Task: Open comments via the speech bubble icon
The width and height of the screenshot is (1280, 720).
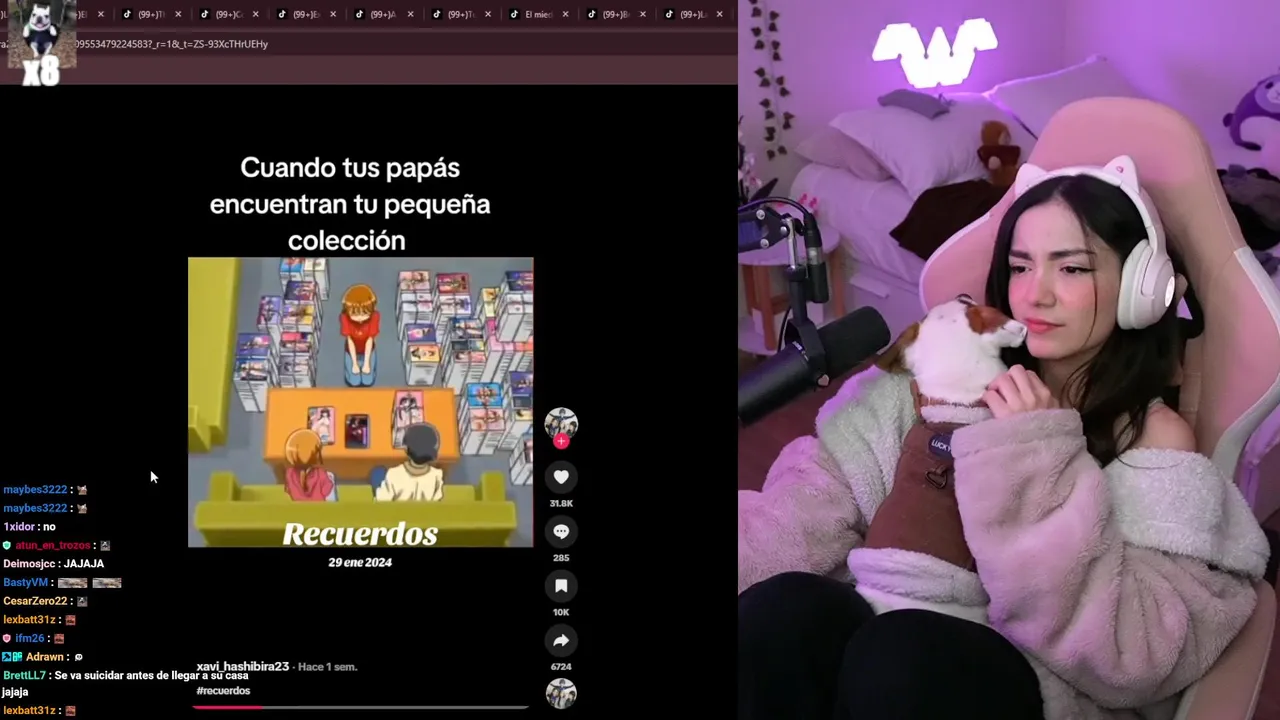Action: pyautogui.click(x=561, y=531)
